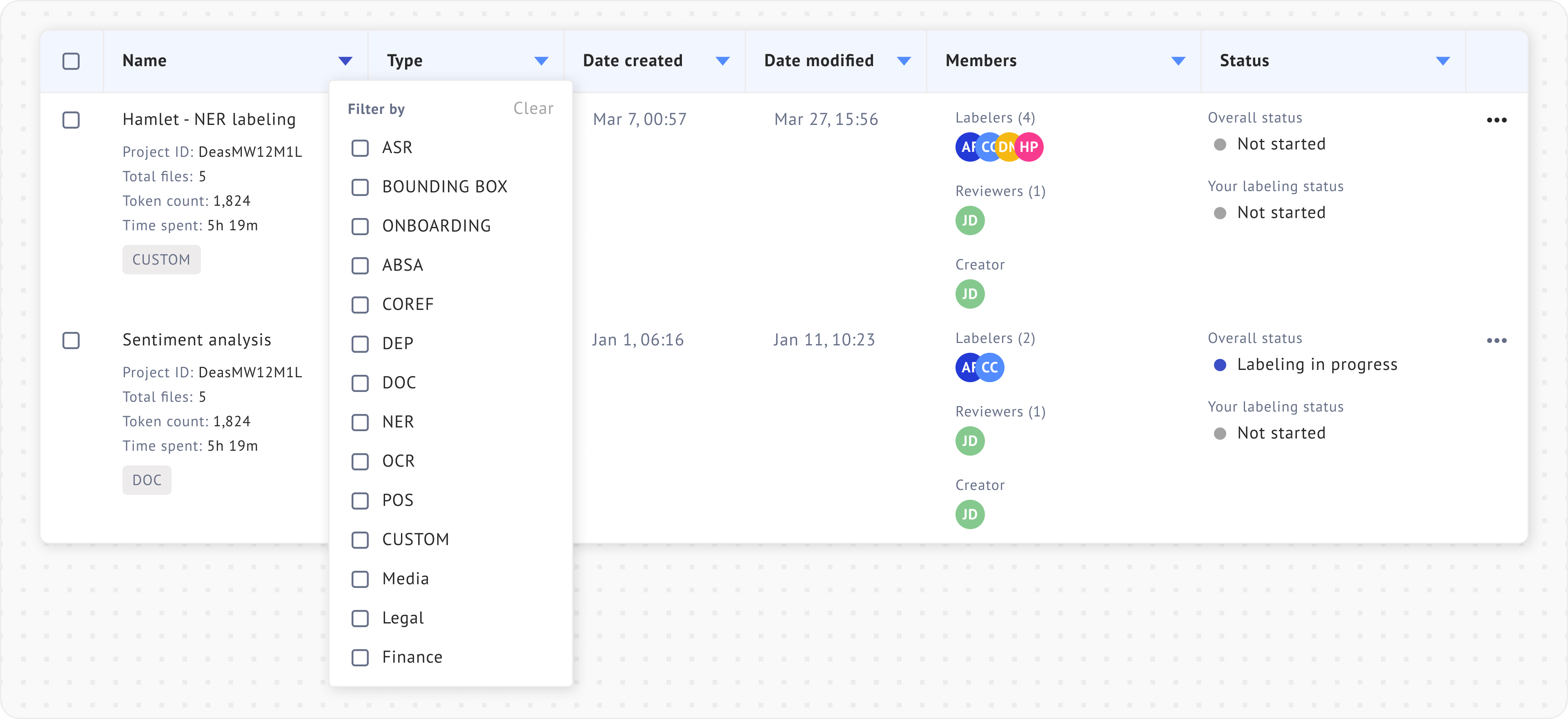Click the JD reviewer avatar in Hamlet row
The image size is (1568, 719).
point(970,220)
